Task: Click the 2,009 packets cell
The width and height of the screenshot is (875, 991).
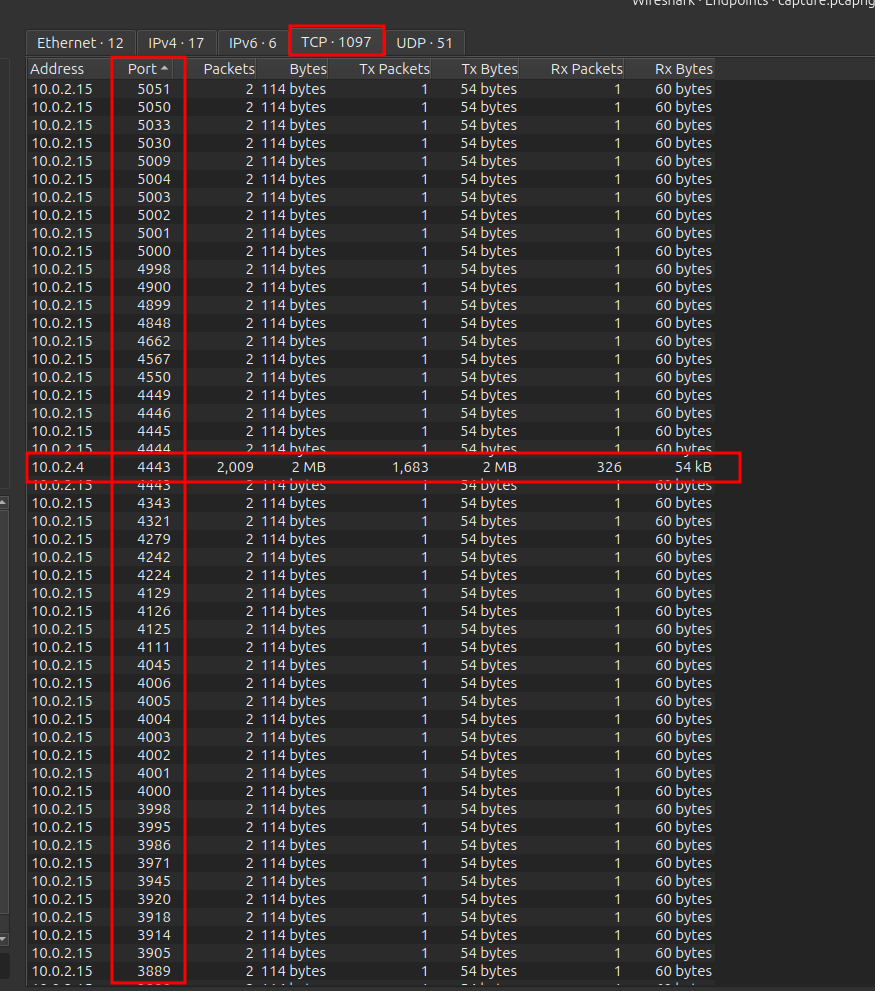Action: point(234,467)
